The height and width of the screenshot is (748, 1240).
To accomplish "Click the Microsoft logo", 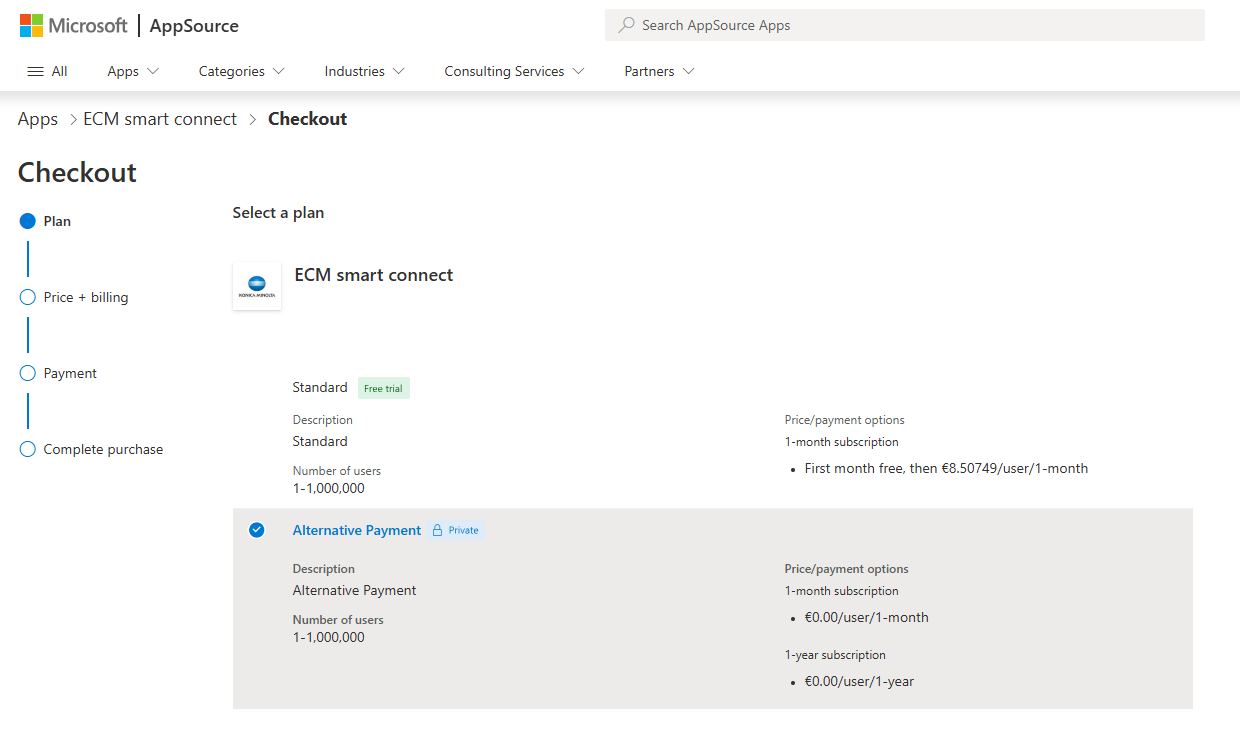I will (x=74, y=26).
